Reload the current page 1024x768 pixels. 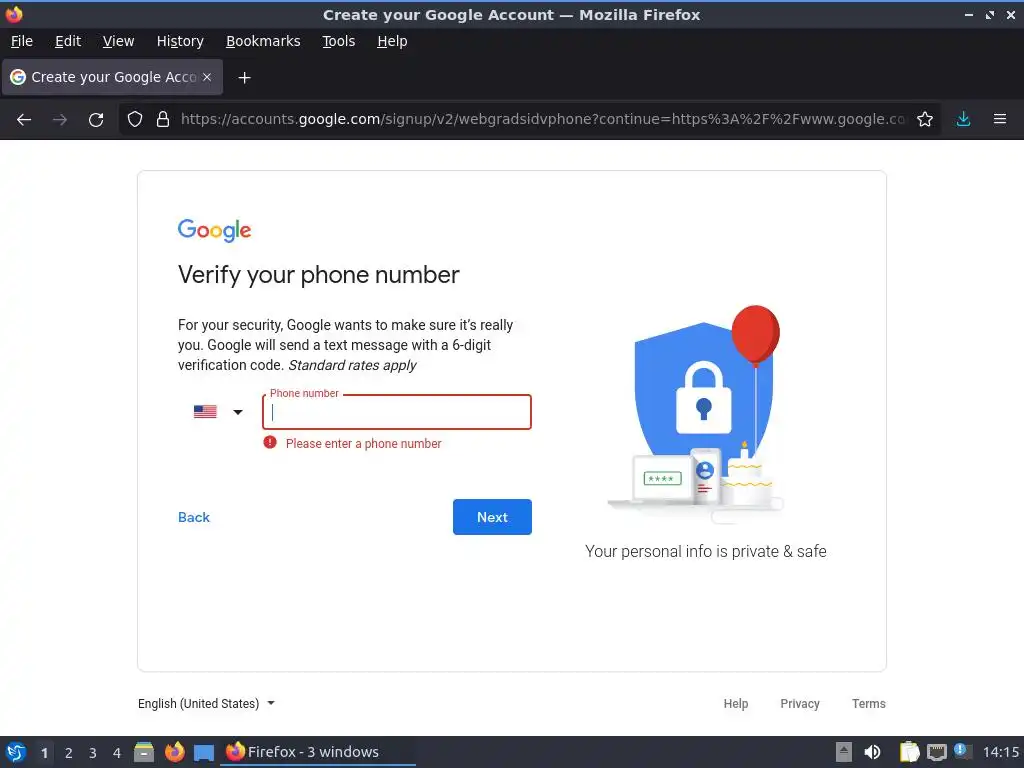point(96,120)
